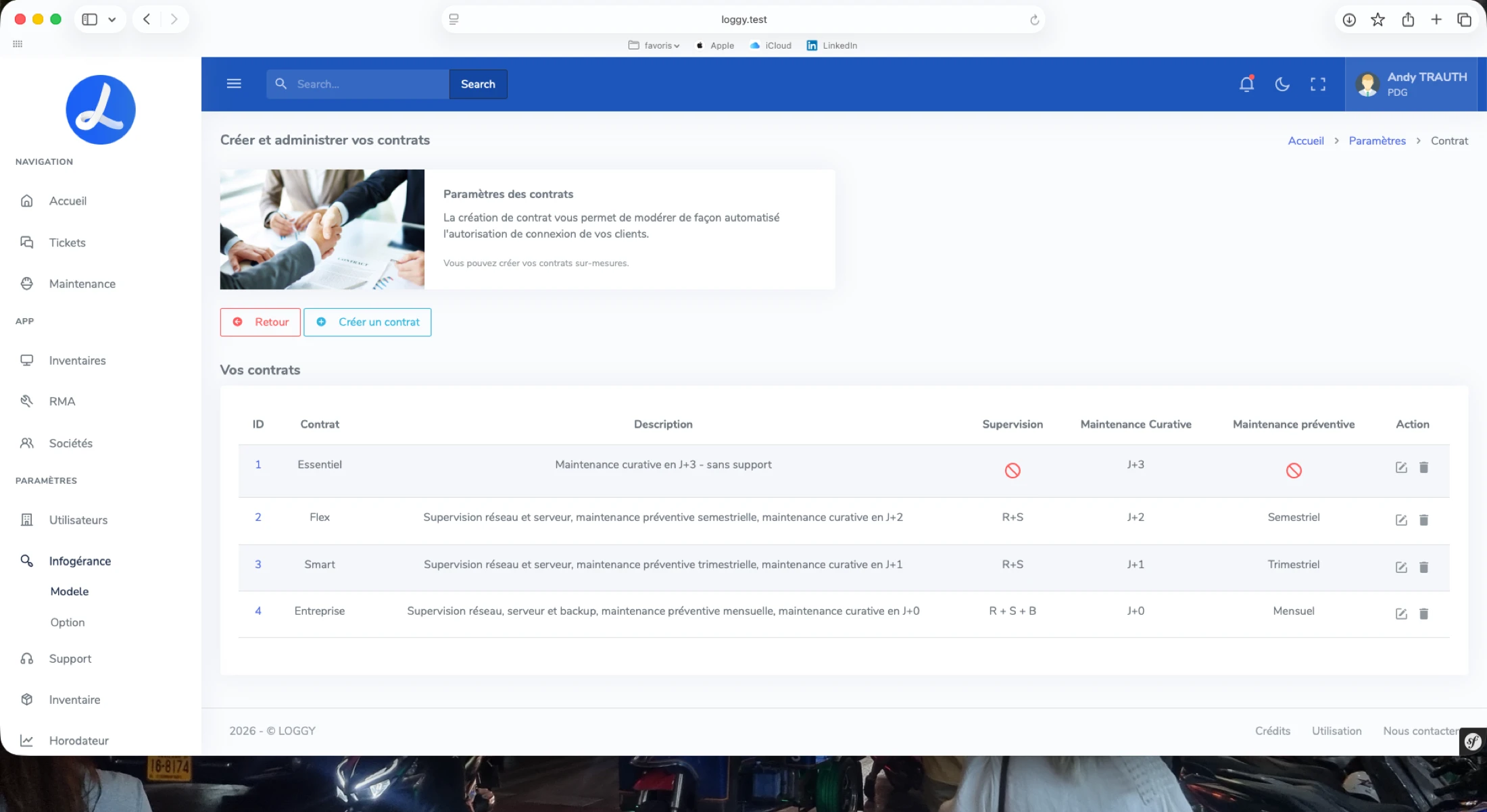The width and height of the screenshot is (1487, 812).
Task: Edit the Flex contract
Action: [x=1401, y=520]
